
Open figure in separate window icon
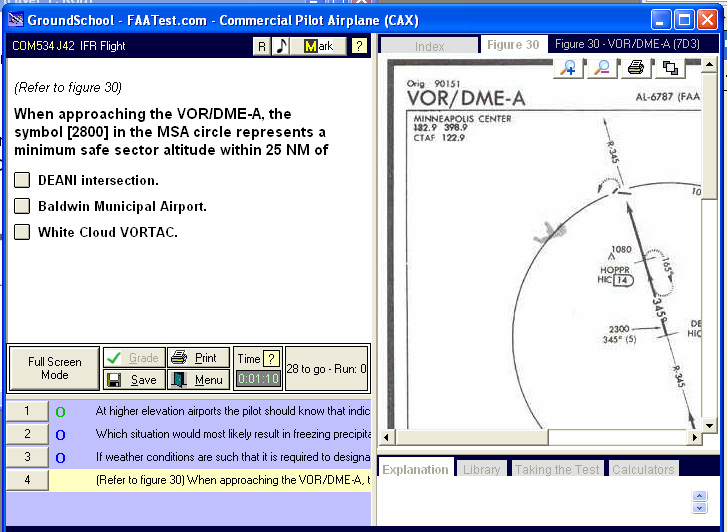coord(668,68)
